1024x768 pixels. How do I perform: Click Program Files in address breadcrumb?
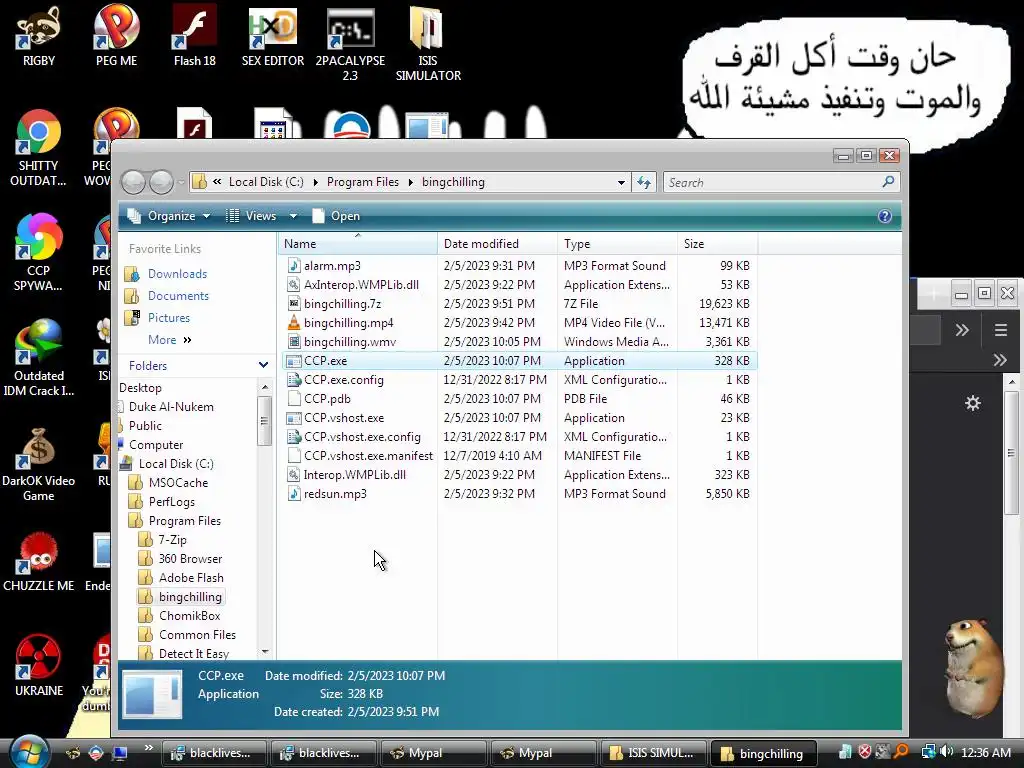362,182
